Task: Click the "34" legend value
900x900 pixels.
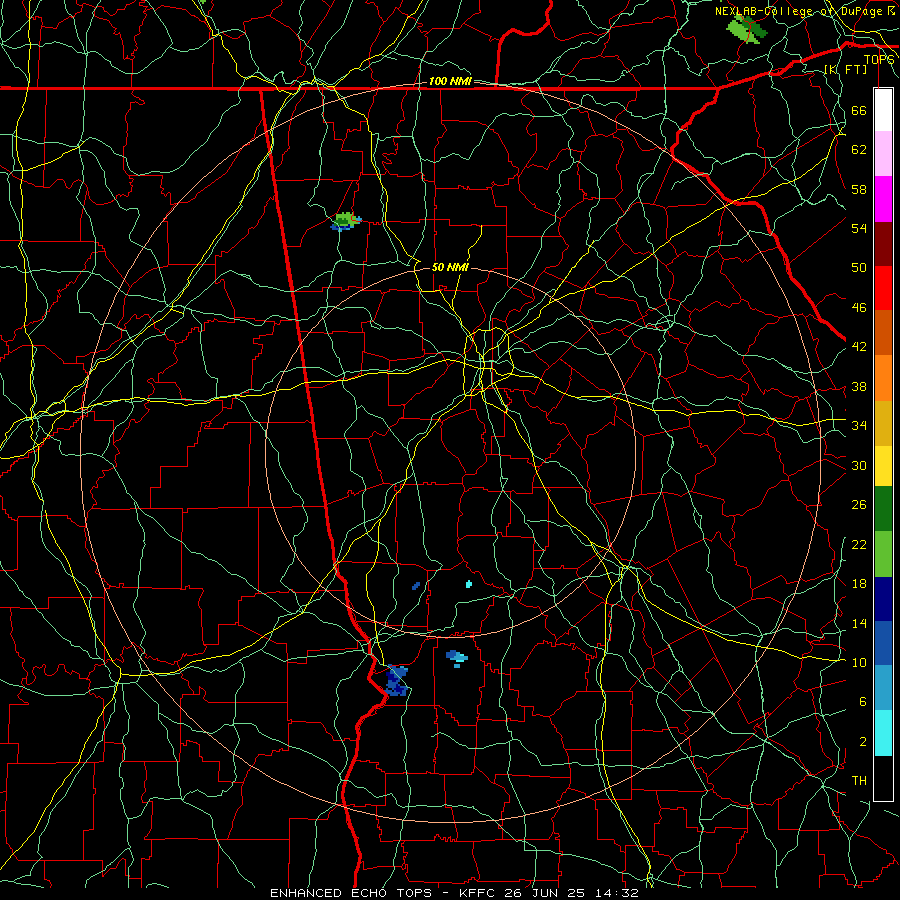Action: click(x=859, y=426)
